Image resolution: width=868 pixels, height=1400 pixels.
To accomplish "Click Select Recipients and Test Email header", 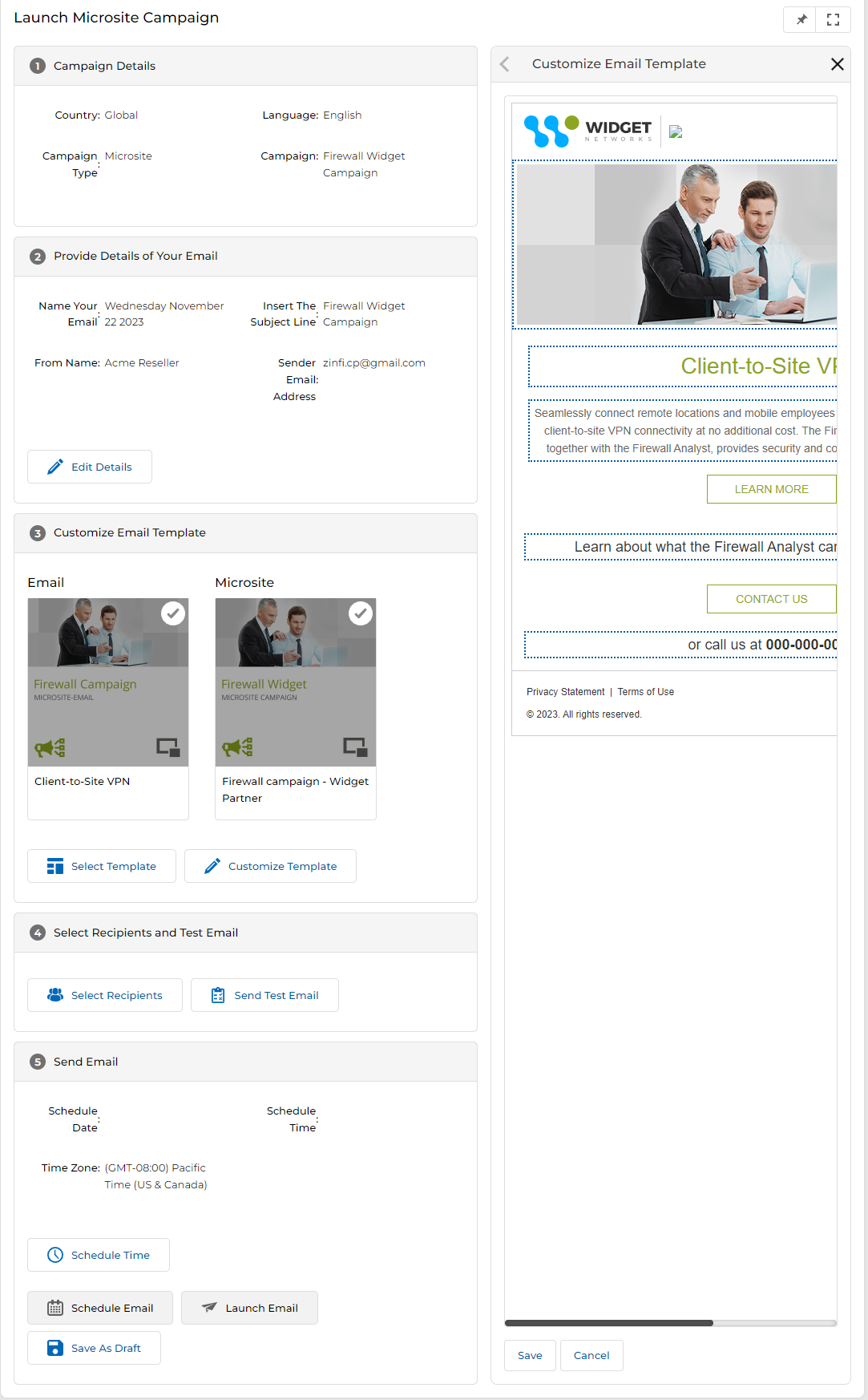I will (x=245, y=933).
